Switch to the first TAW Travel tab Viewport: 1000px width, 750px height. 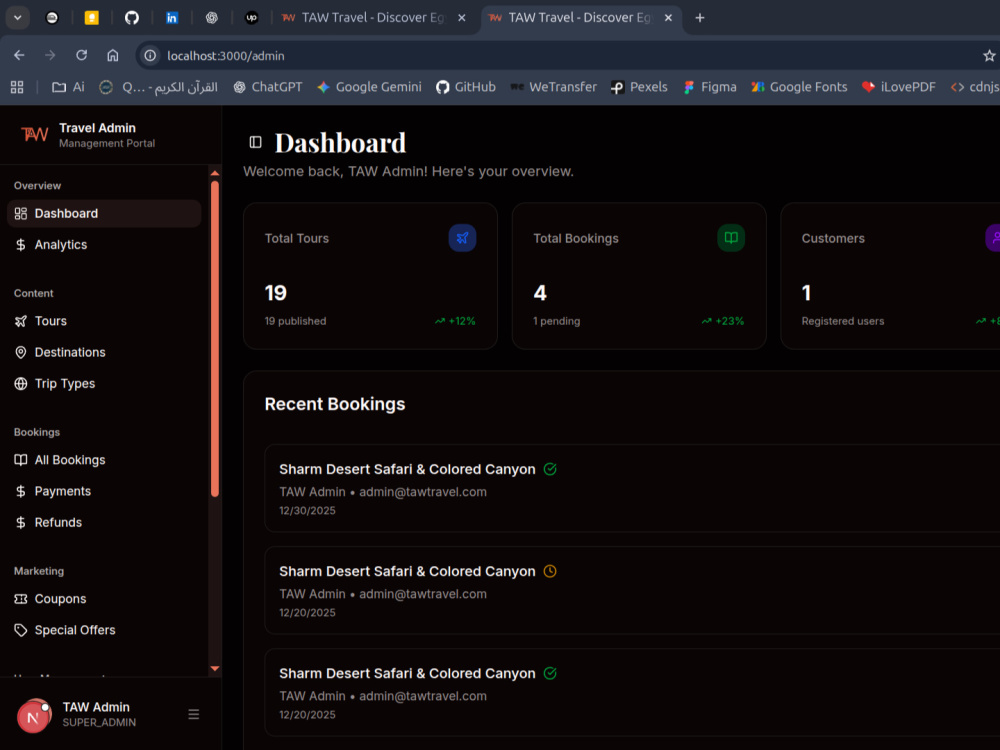[374, 18]
